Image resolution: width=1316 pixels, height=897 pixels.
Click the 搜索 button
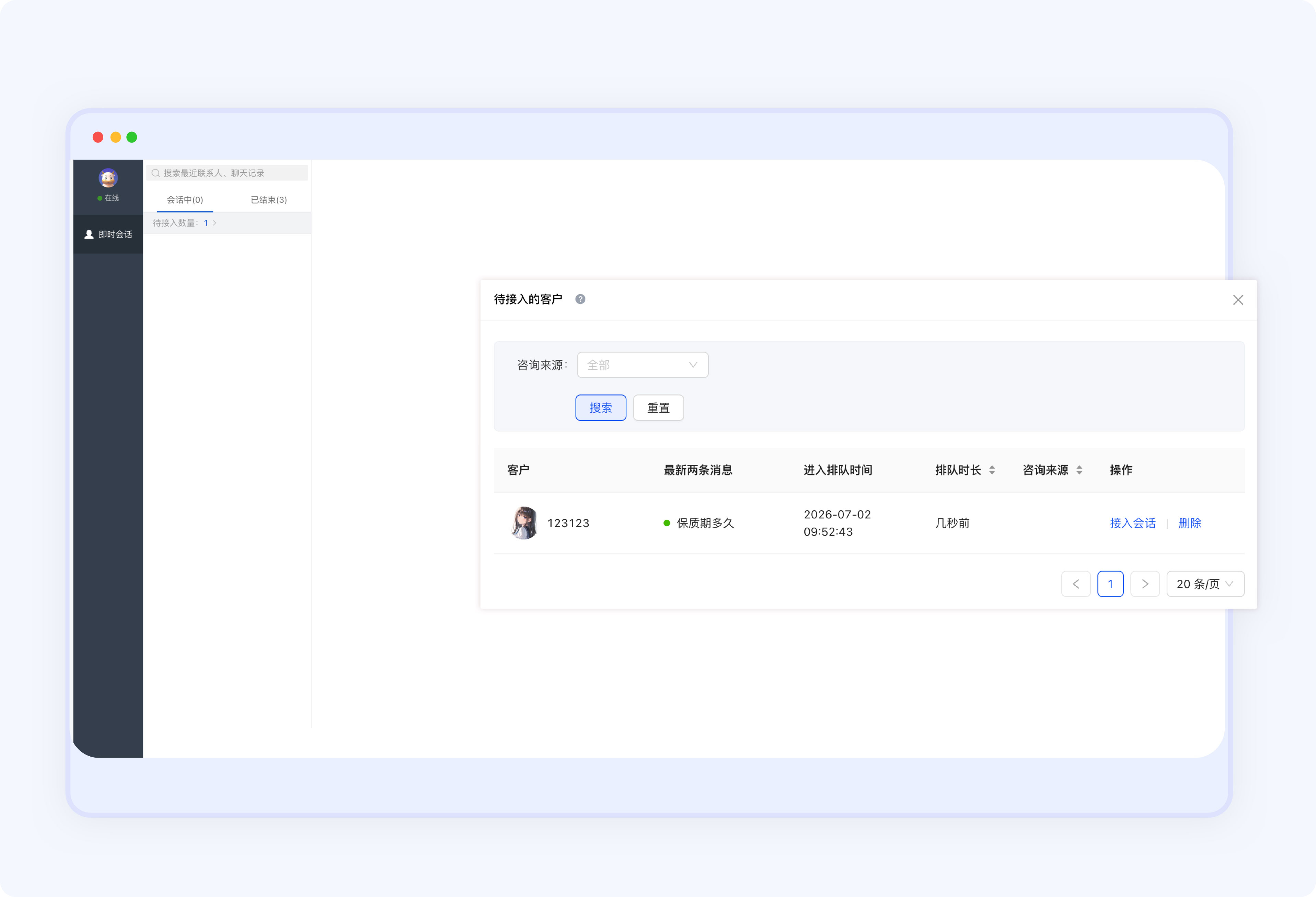click(601, 408)
